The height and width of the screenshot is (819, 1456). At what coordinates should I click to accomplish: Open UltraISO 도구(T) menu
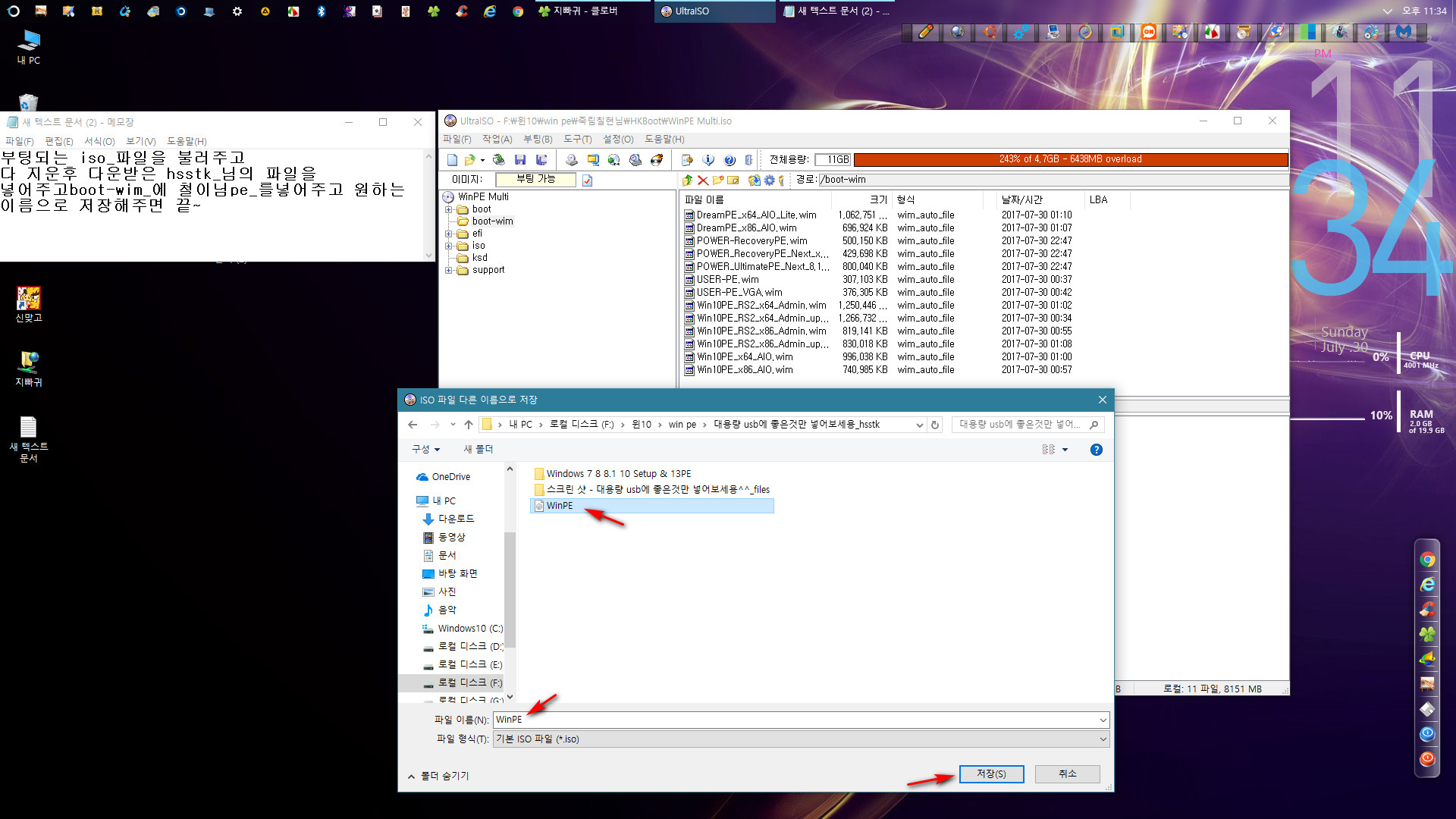click(x=577, y=140)
